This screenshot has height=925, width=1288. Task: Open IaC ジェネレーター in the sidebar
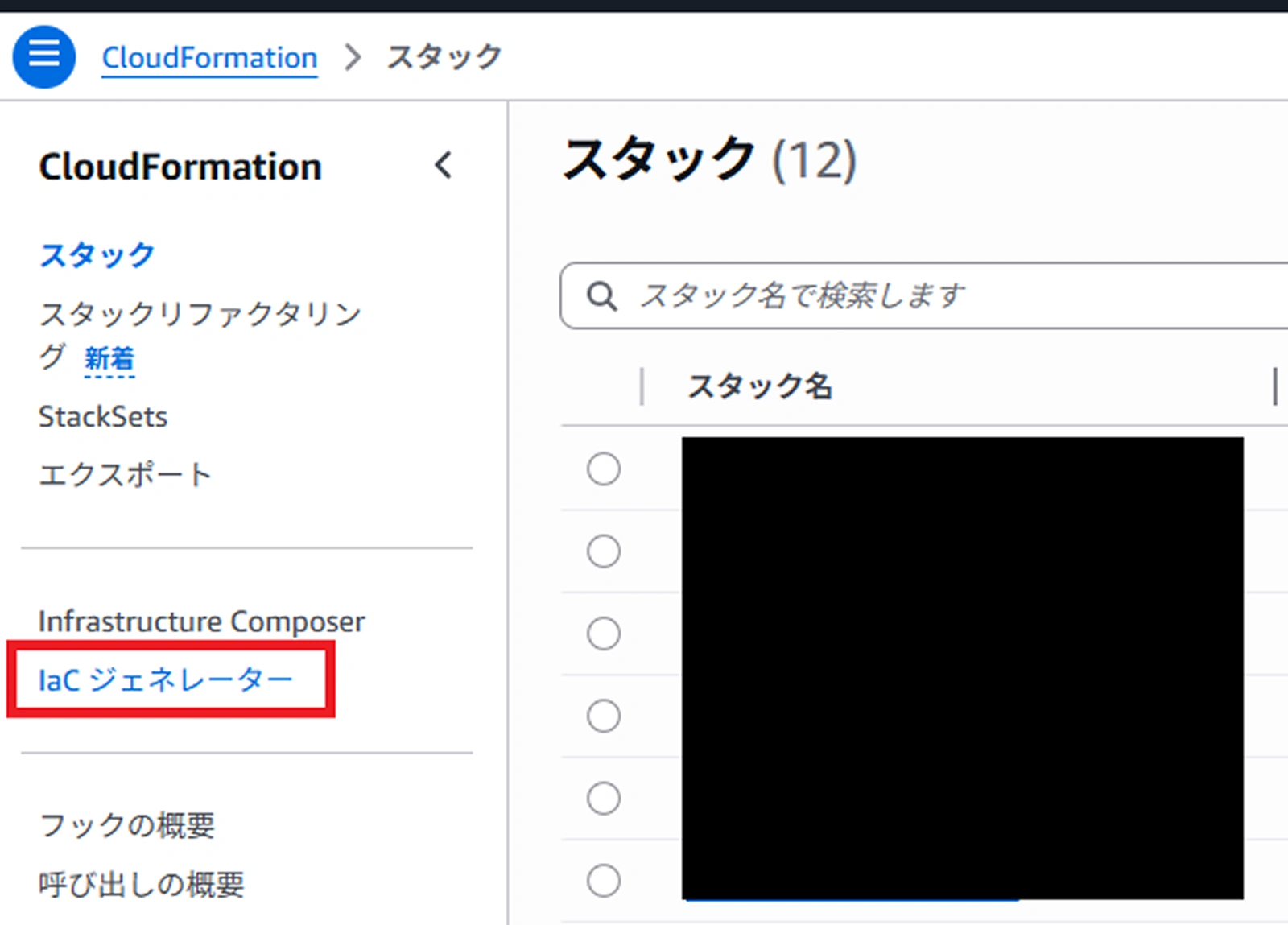pyautogui.click(x=166, y=680)
